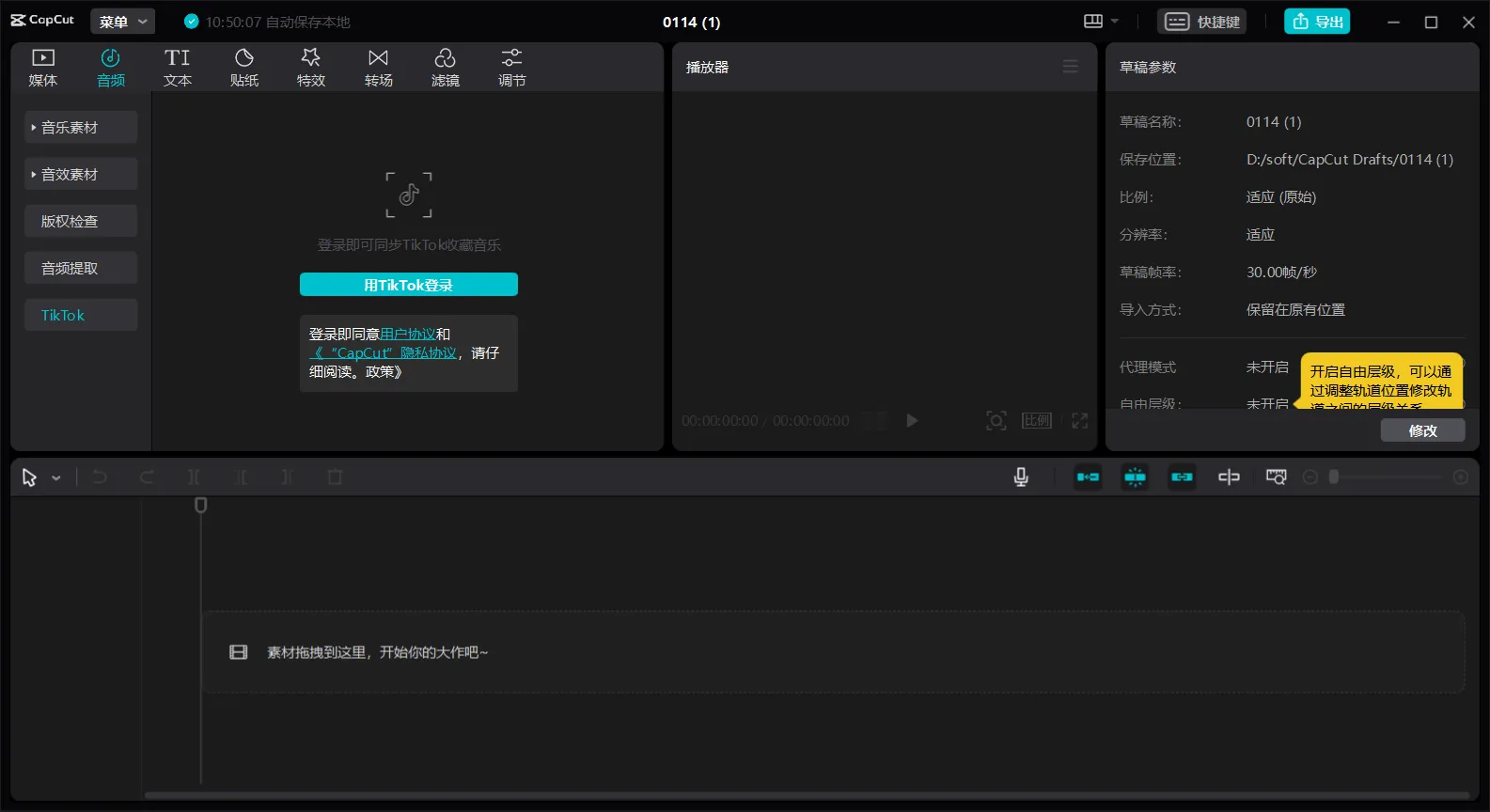This screenshot has width=1490, height=812.
Task: Open the Transitions (转场) panel
Action: pos(378,68)
